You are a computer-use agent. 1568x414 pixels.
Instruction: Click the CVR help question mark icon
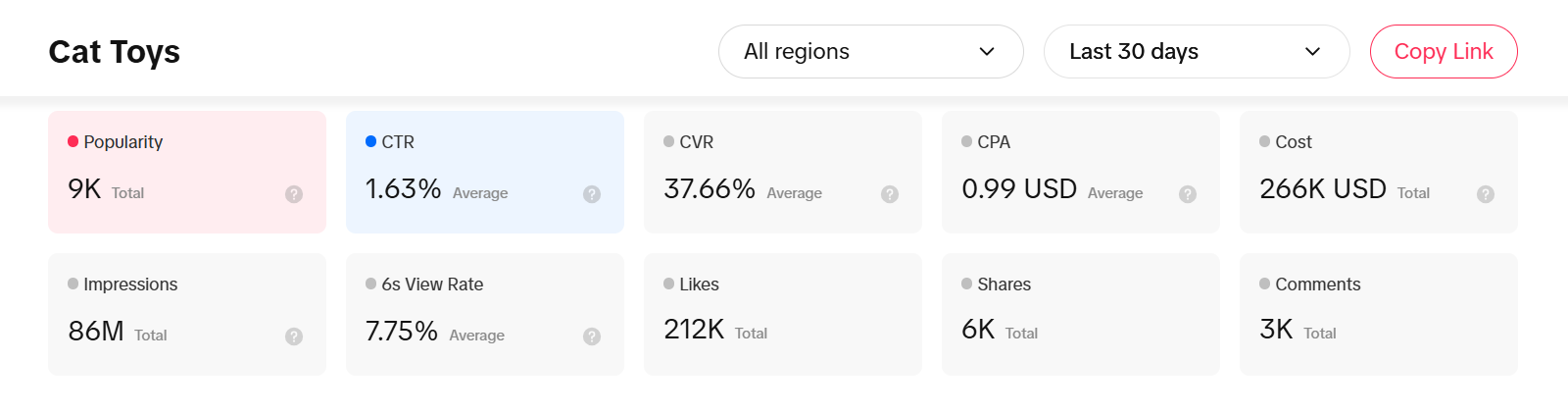tap(890, 194)
